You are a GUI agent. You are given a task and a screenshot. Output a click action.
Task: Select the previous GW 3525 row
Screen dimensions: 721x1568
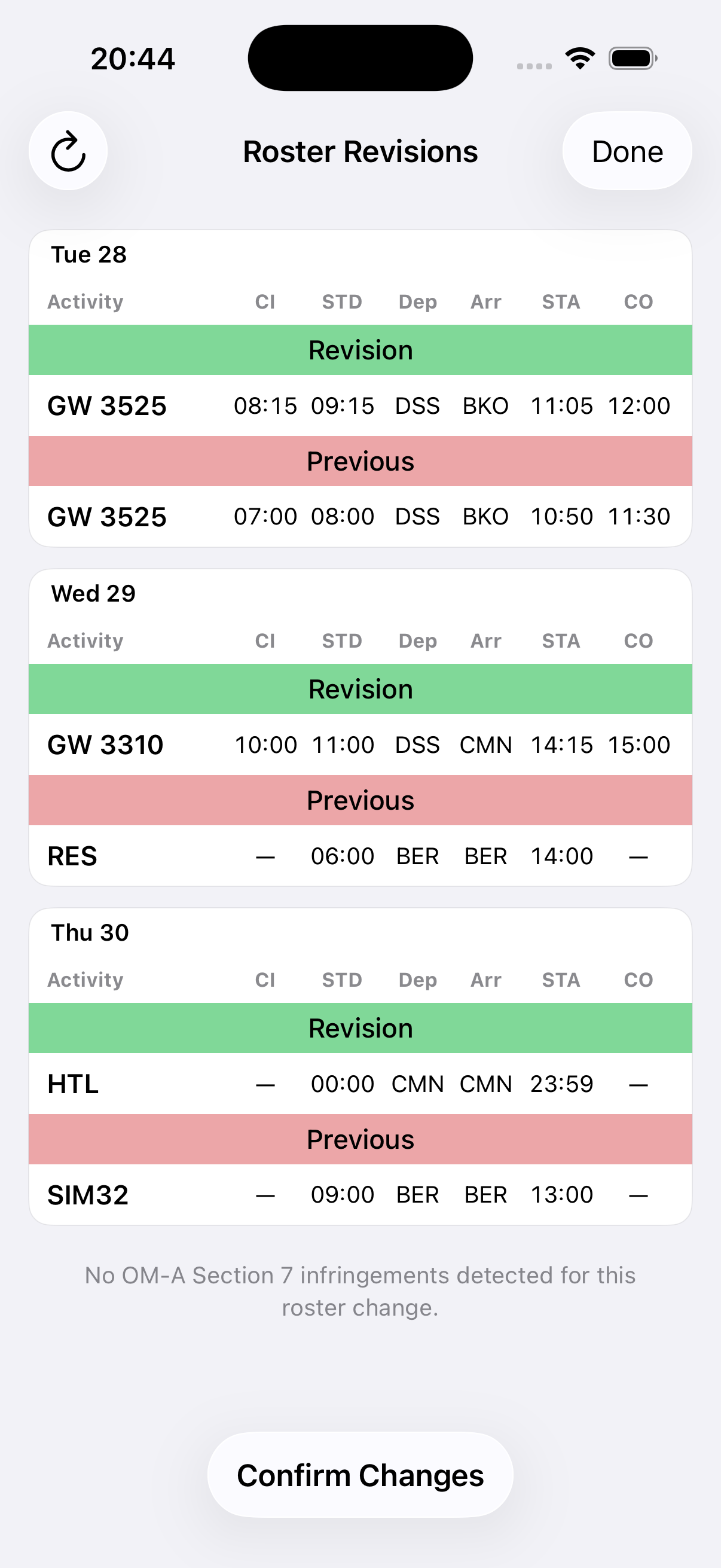coord(360,517)
